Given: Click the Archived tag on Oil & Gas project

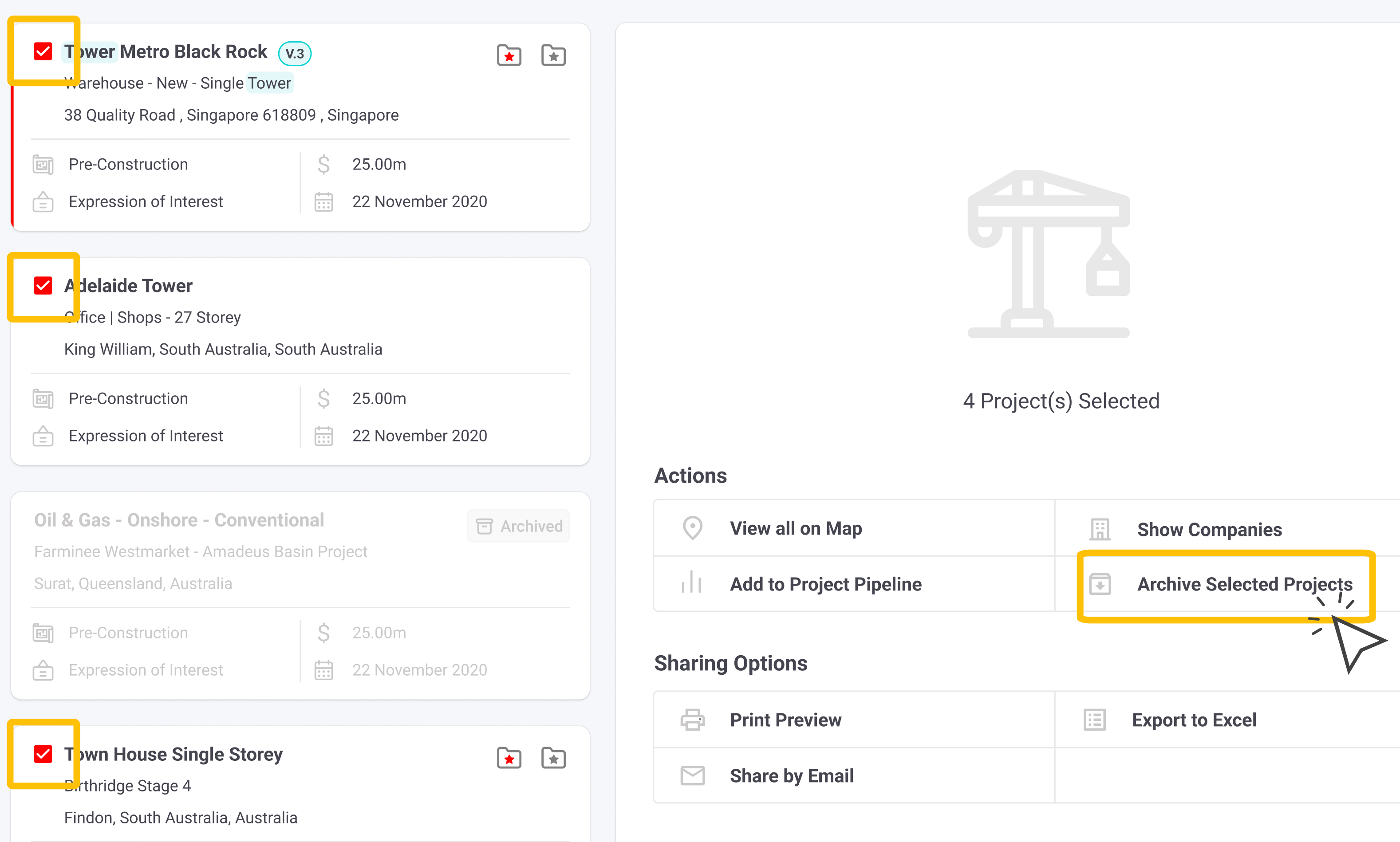Looking at the screenshot, I should [519, 526].
